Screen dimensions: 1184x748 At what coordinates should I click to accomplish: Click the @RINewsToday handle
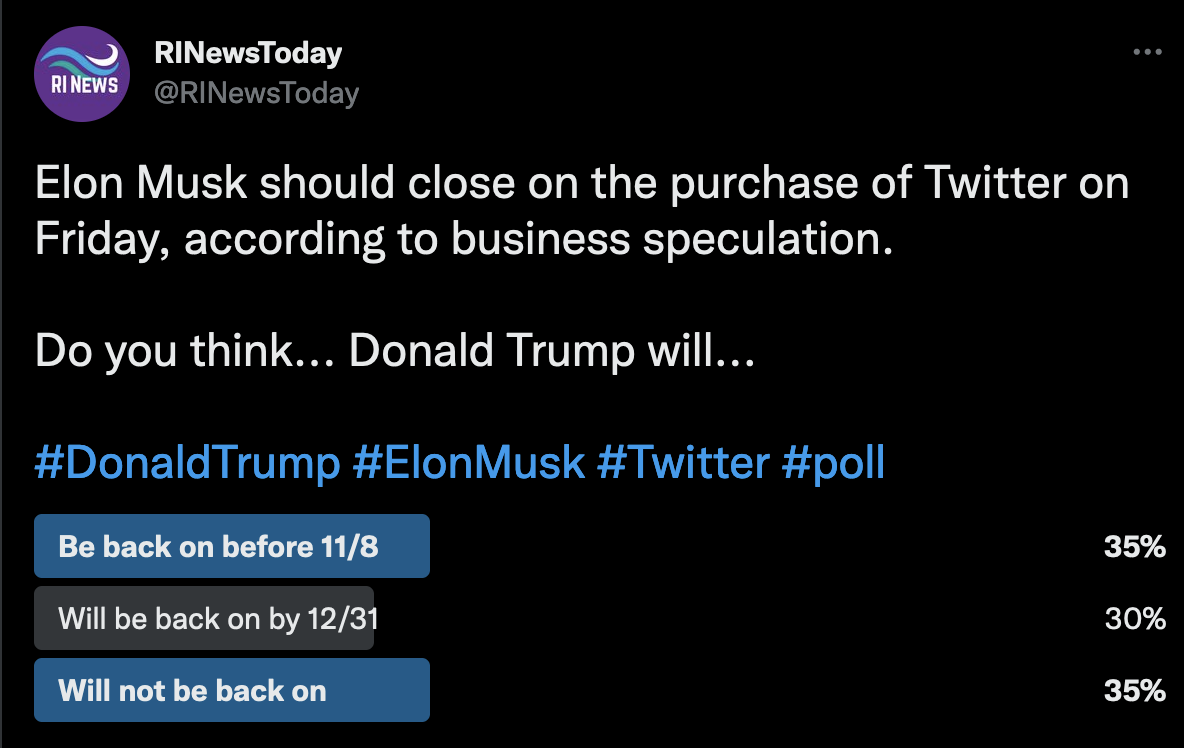click(x=256, y=93)
